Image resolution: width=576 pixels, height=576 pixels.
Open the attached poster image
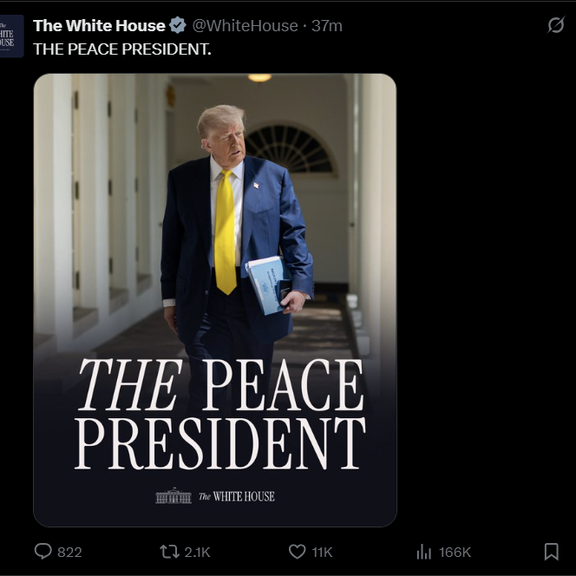click(x=215, y=300)
